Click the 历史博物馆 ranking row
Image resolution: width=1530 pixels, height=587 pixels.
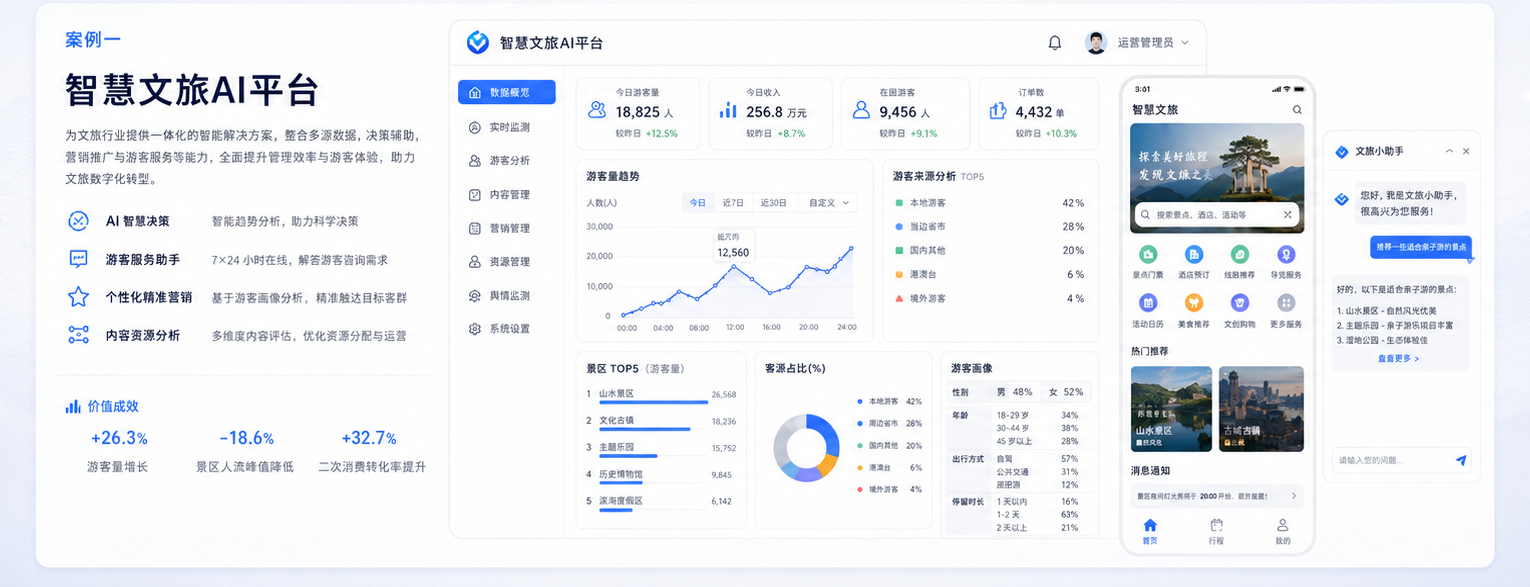661,477
